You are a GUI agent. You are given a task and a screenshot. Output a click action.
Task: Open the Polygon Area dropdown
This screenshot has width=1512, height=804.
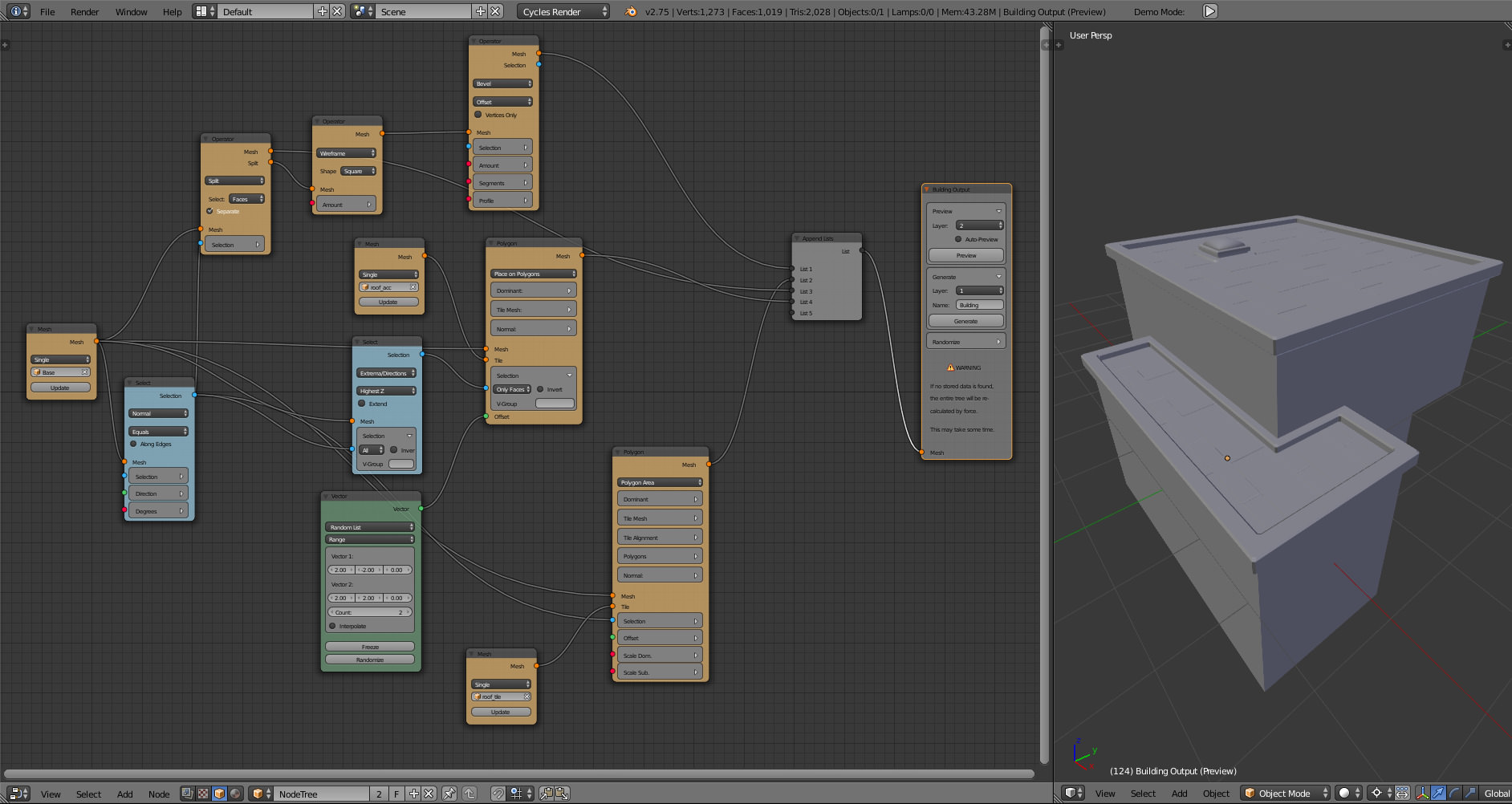point(660,482)
